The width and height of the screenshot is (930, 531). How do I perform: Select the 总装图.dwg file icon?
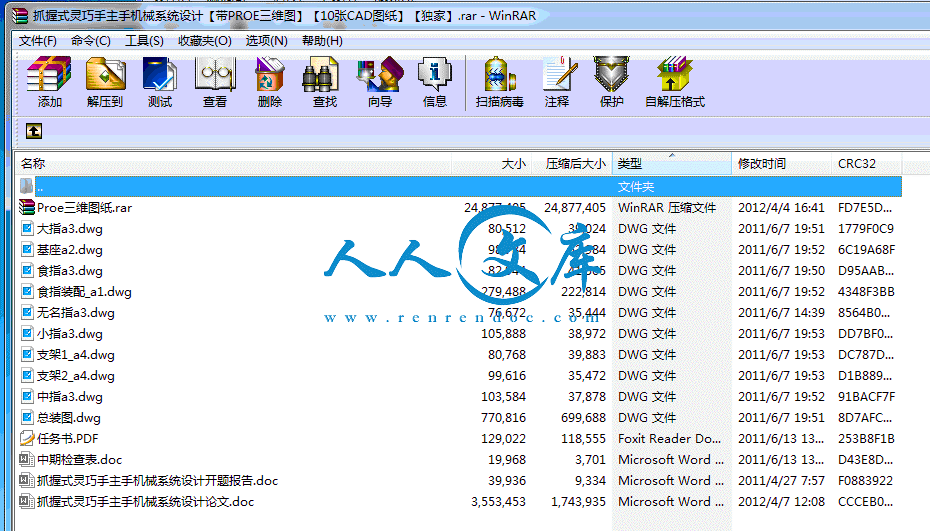[27, 417]
